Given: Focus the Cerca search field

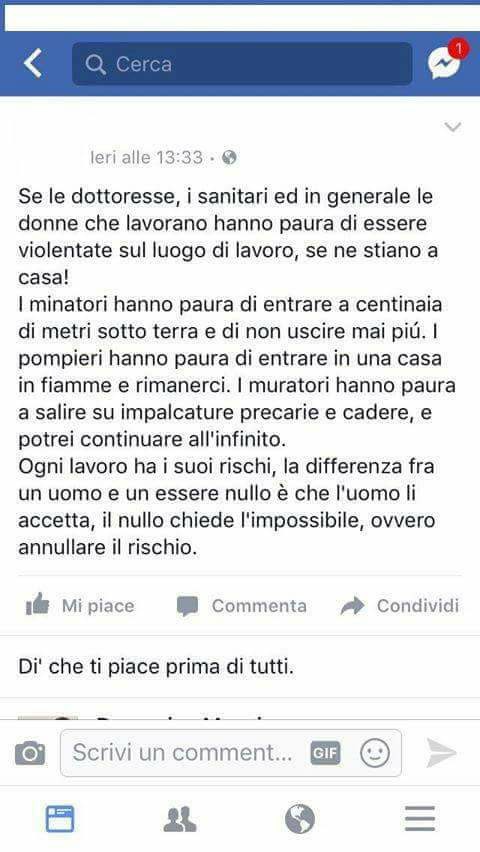Looking at the screenshot, I should tap(242, 64).
